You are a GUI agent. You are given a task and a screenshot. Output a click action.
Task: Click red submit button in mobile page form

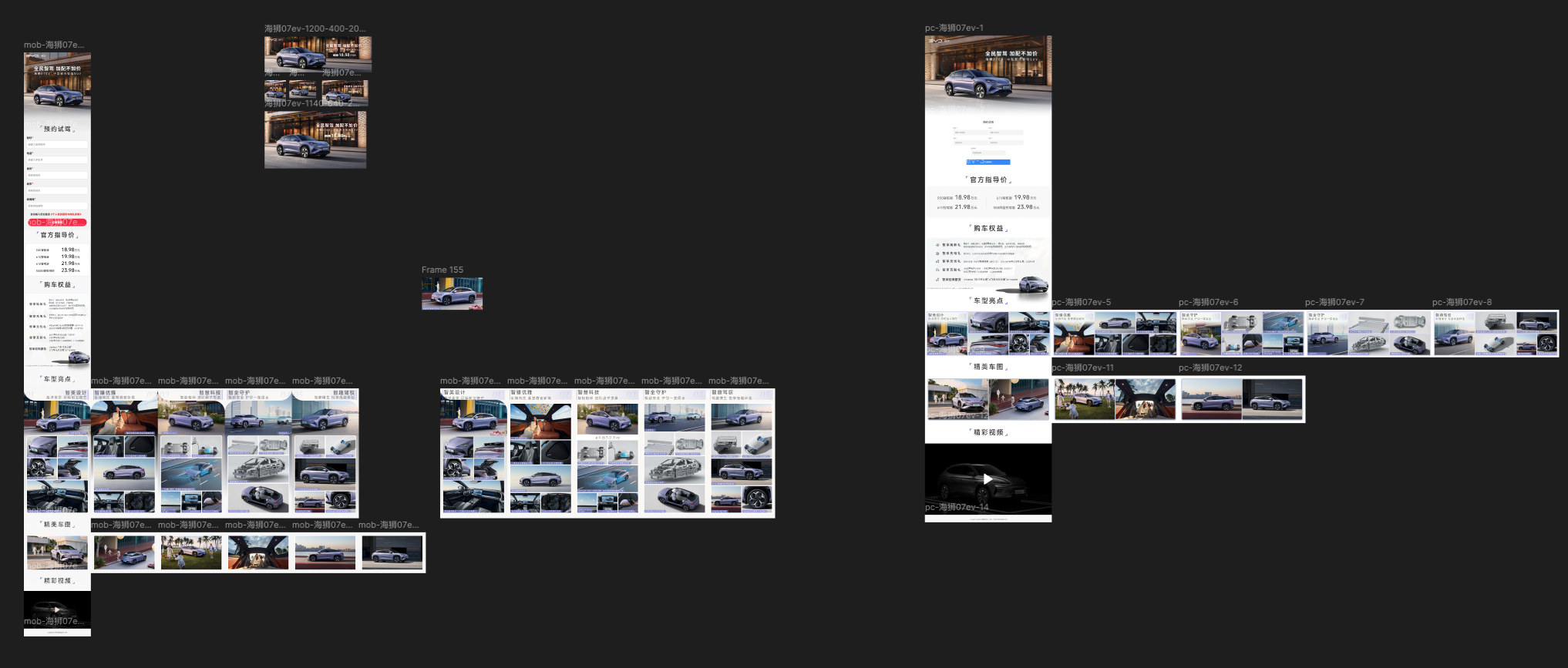(x=57, y=222)
